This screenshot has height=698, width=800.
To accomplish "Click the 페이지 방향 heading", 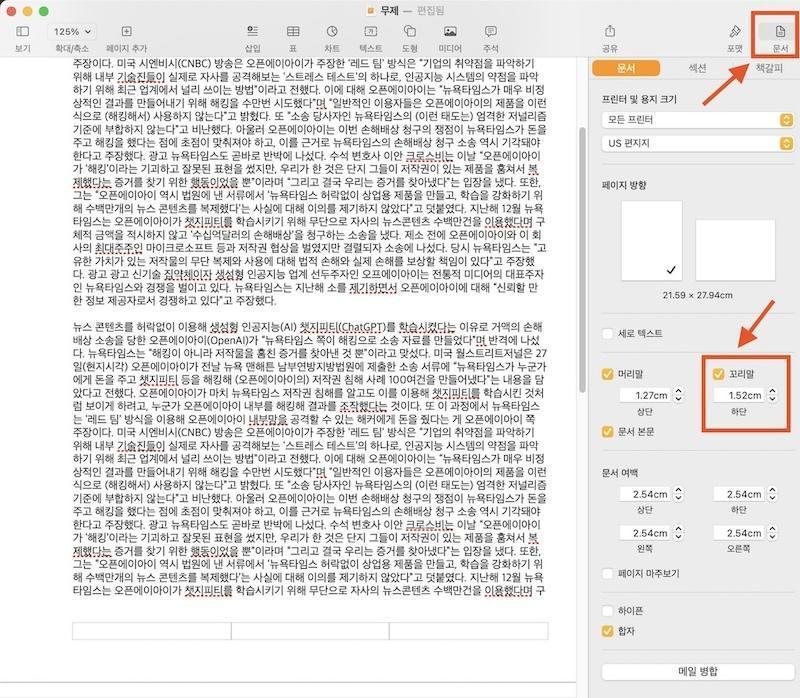I will point(624,185).
